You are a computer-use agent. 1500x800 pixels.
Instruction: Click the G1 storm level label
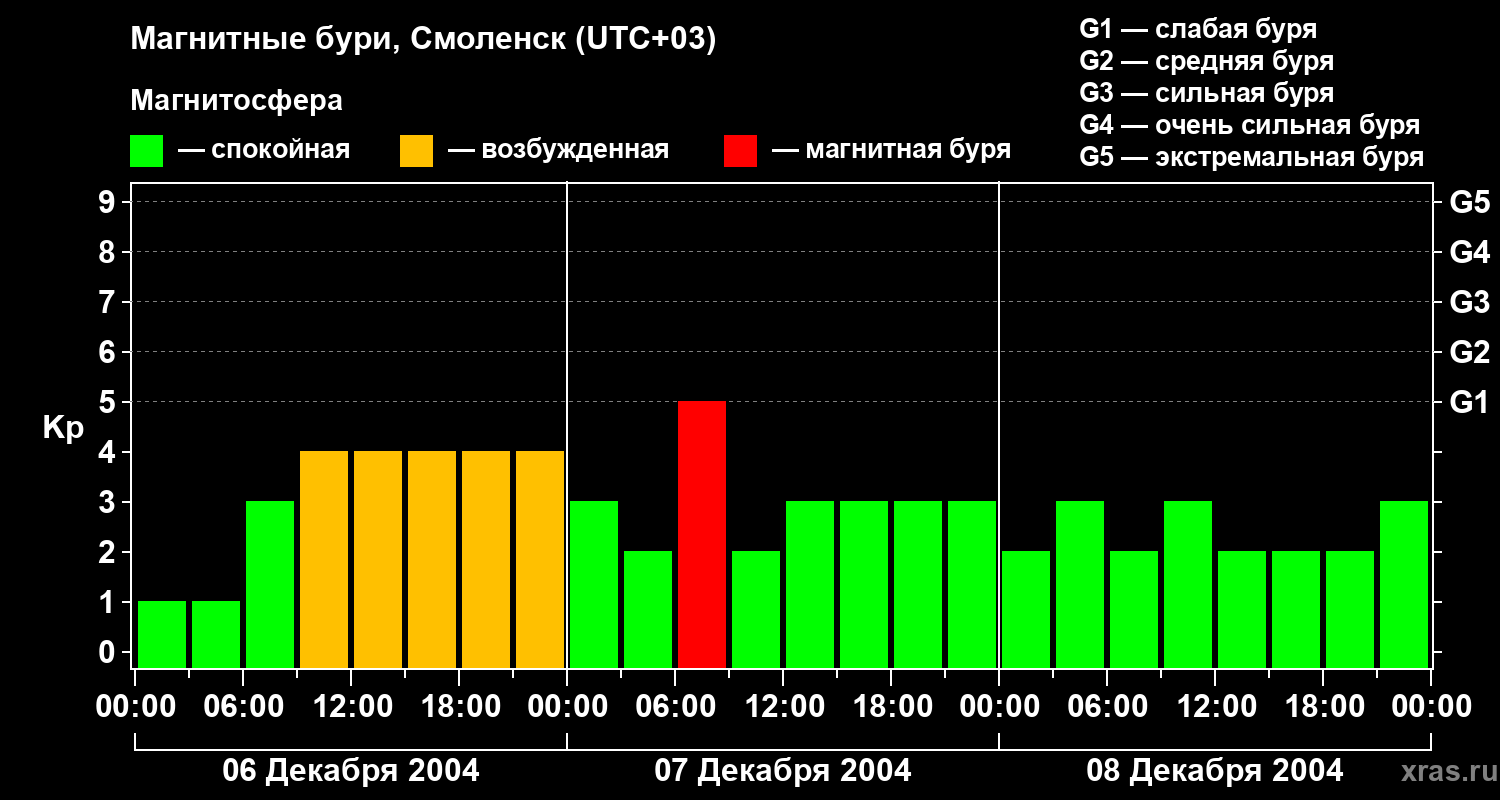coord(1469,403)
